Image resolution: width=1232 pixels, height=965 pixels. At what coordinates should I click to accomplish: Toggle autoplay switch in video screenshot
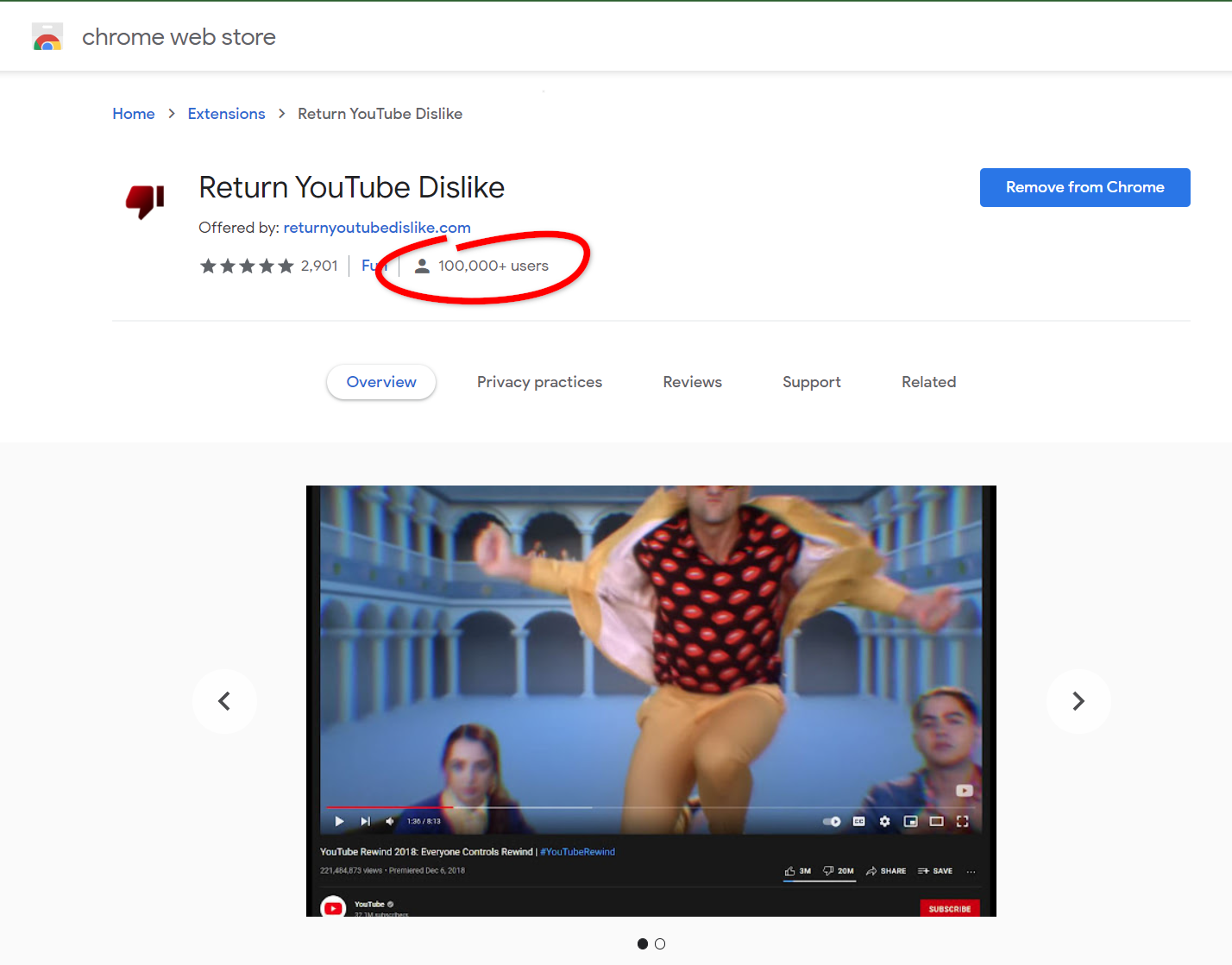832,821
